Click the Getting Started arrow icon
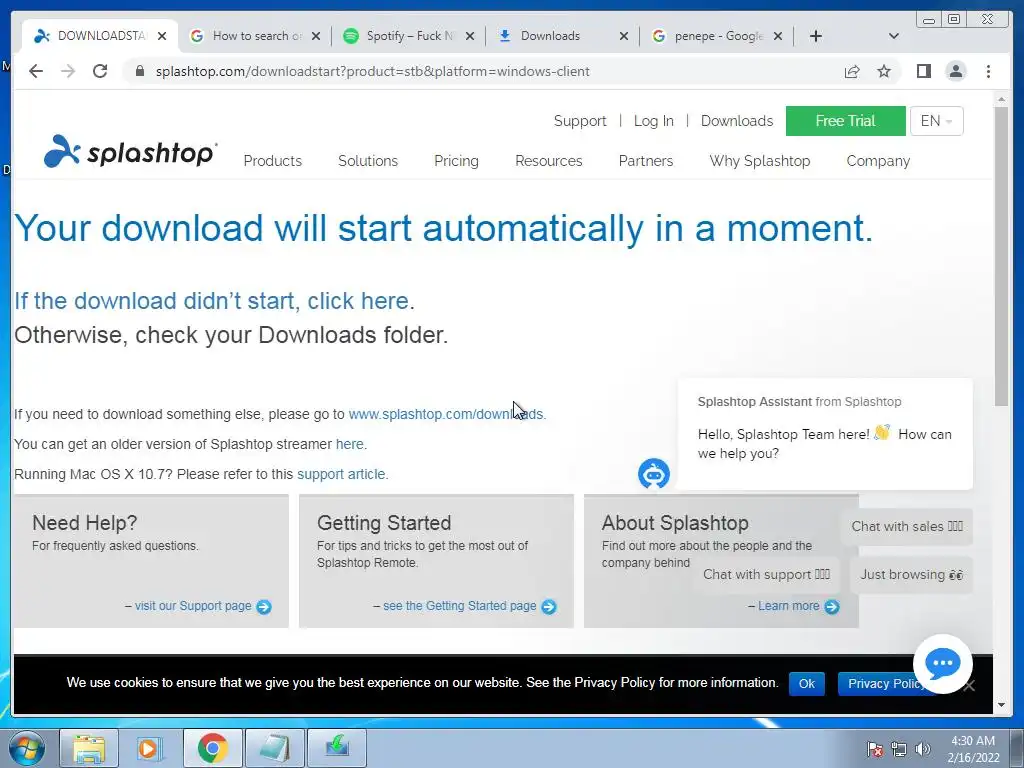The height and width of the screenshot is (768, 1024). [x=549, y=607]
